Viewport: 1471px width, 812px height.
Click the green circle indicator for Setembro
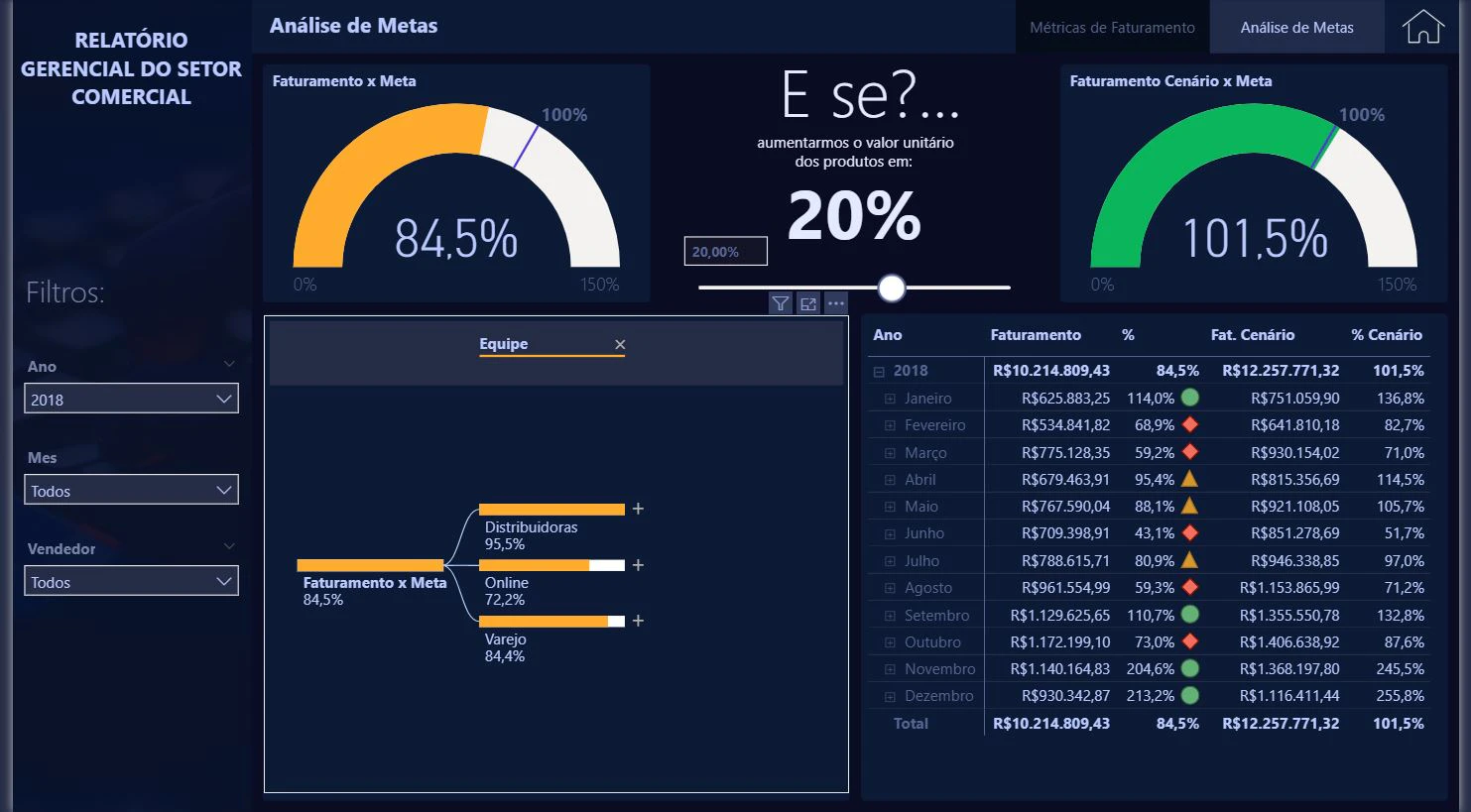point(1190,615)
